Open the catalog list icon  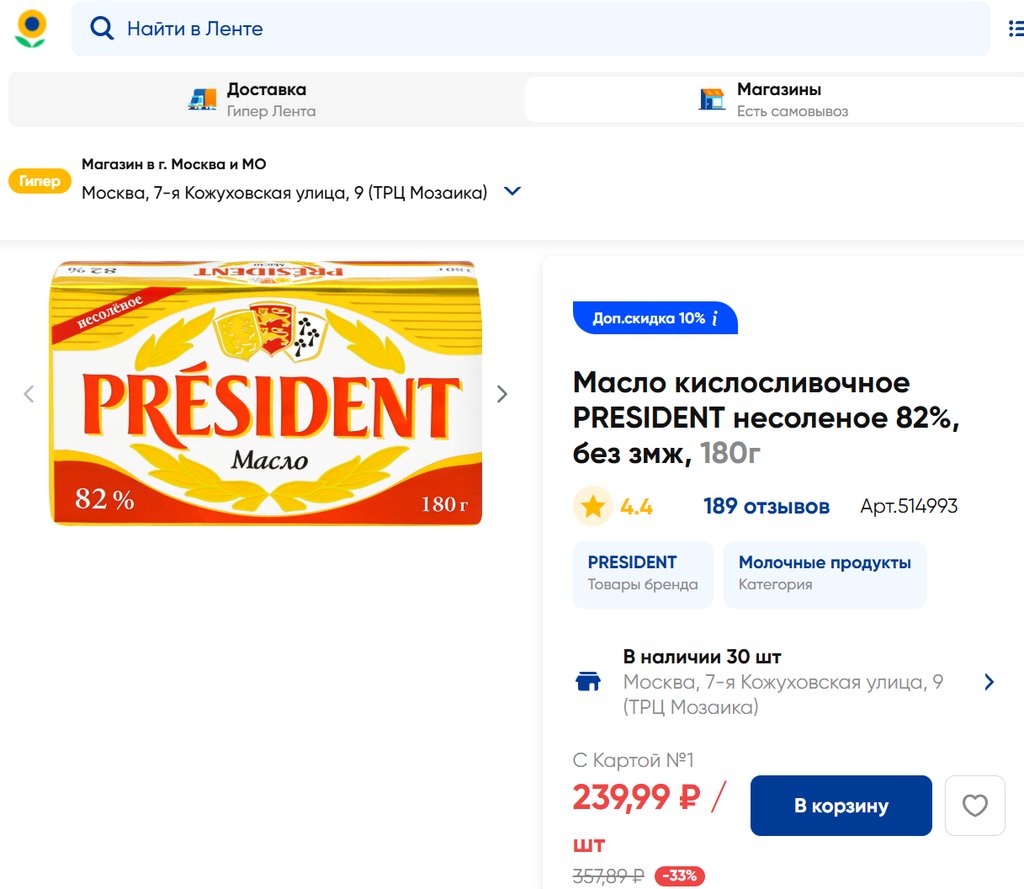click(1015, 29)
